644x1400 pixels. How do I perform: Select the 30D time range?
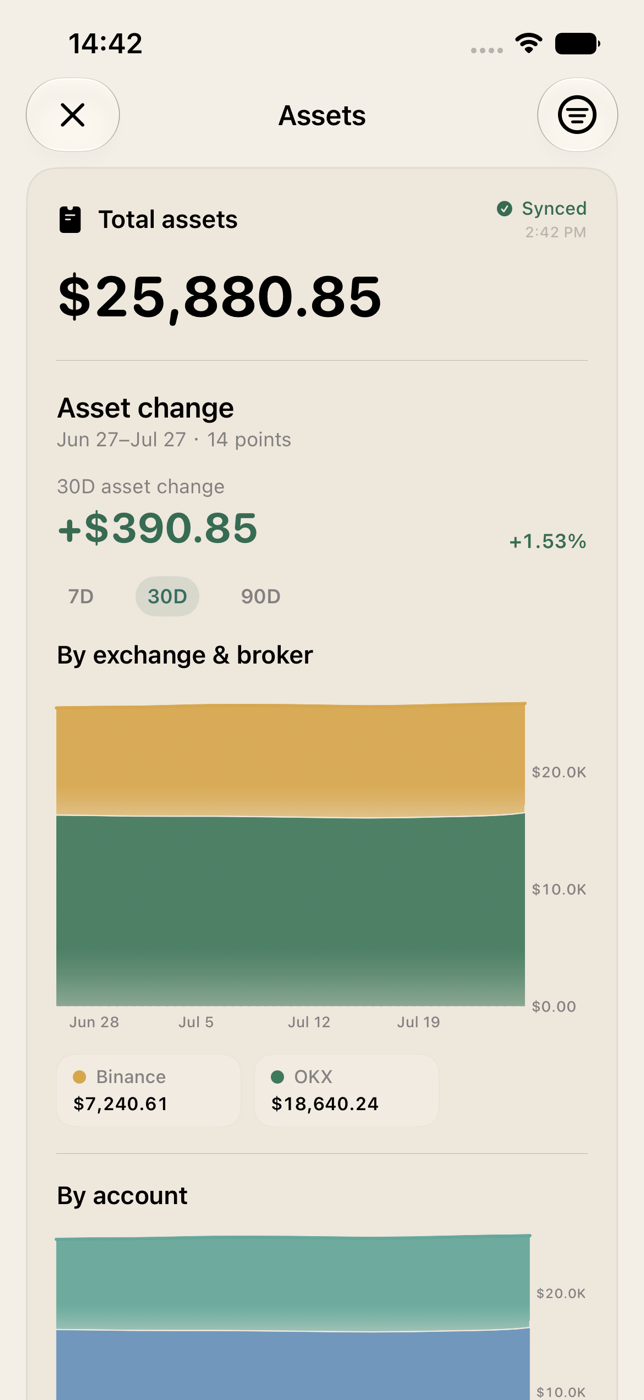pyautogui.click(x=167, y=596)
